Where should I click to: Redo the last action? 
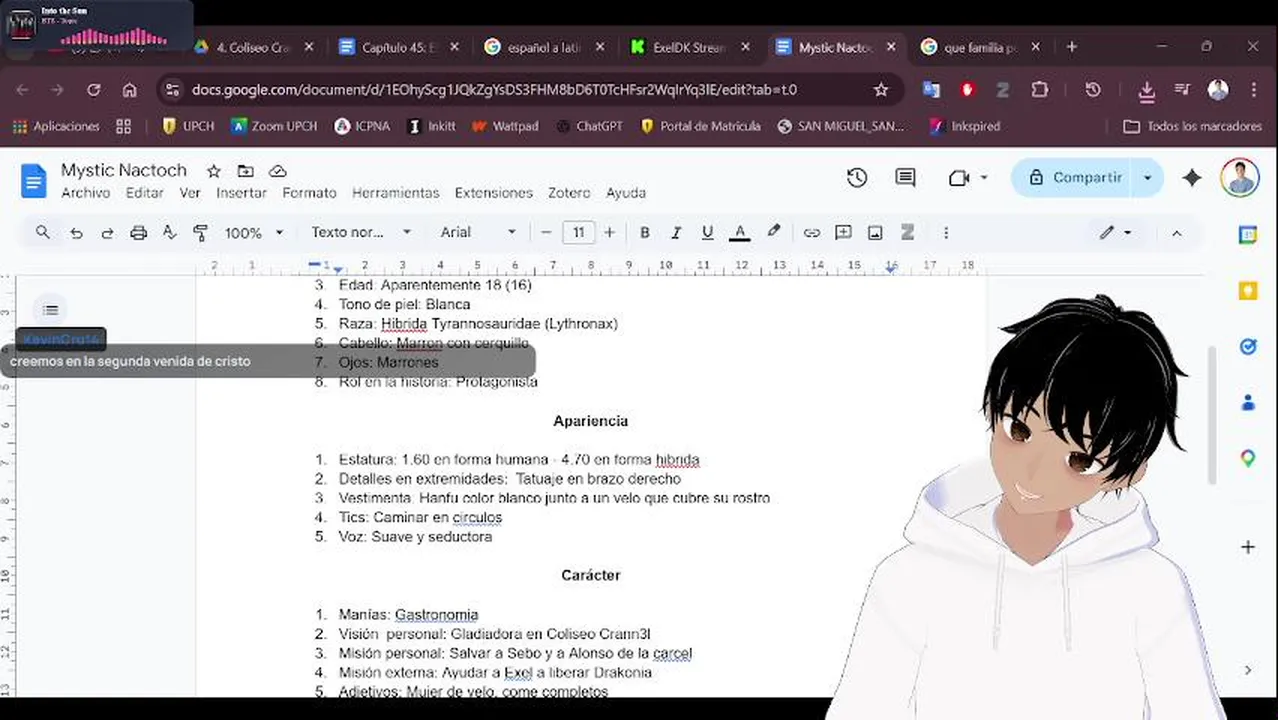(x=107, y=232)
